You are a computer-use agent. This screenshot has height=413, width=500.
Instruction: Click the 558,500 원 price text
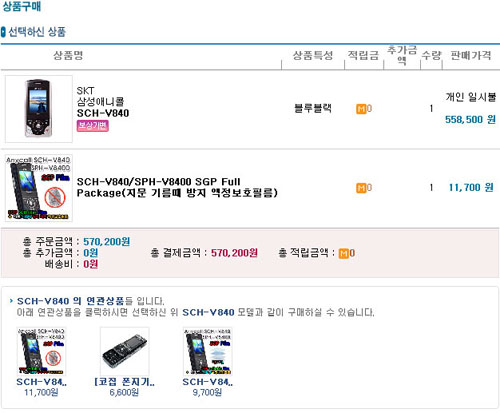coord(470,119)
